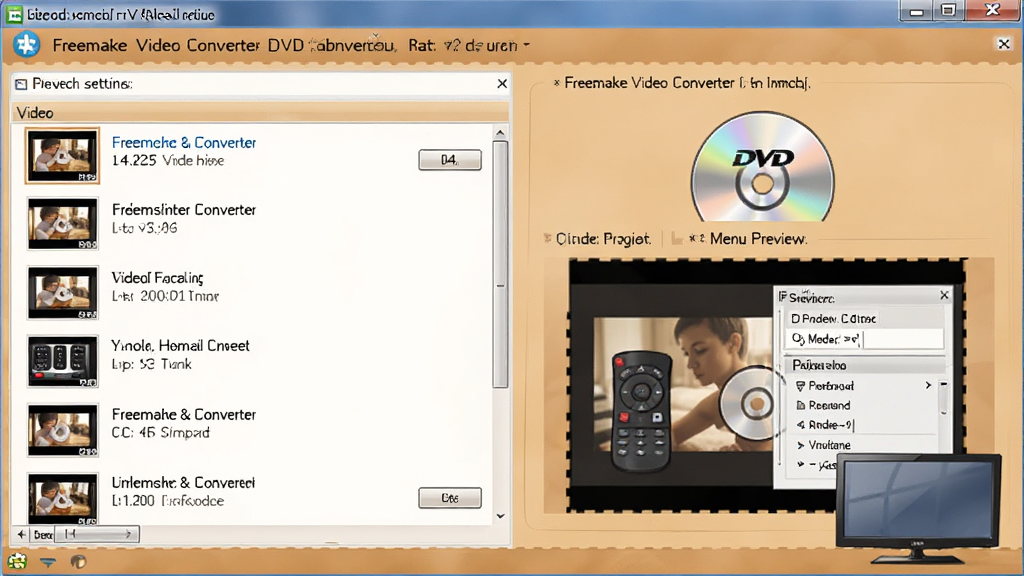Select the "Freemslnter Converter" thumbnail
This screenshot has width=1024, height=576.
point(63,224)
